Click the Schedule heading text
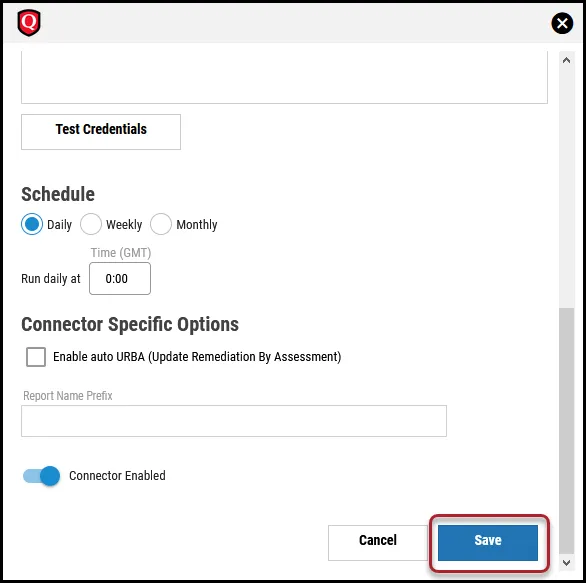Screen dimensions: 586x583 tap(58, 194)
